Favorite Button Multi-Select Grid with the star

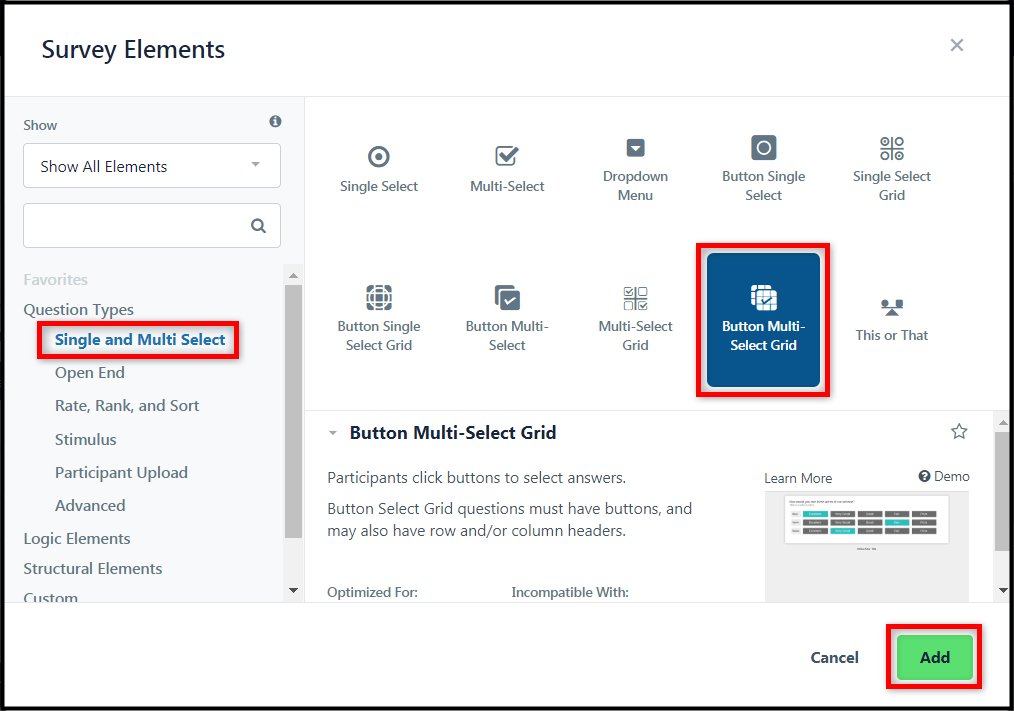pos(959,432)
